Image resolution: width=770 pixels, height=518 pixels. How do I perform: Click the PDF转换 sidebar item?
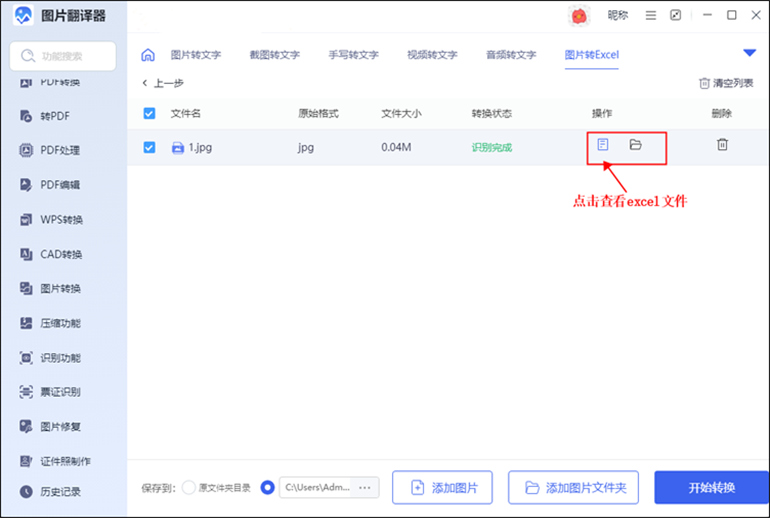click(50, 82)
